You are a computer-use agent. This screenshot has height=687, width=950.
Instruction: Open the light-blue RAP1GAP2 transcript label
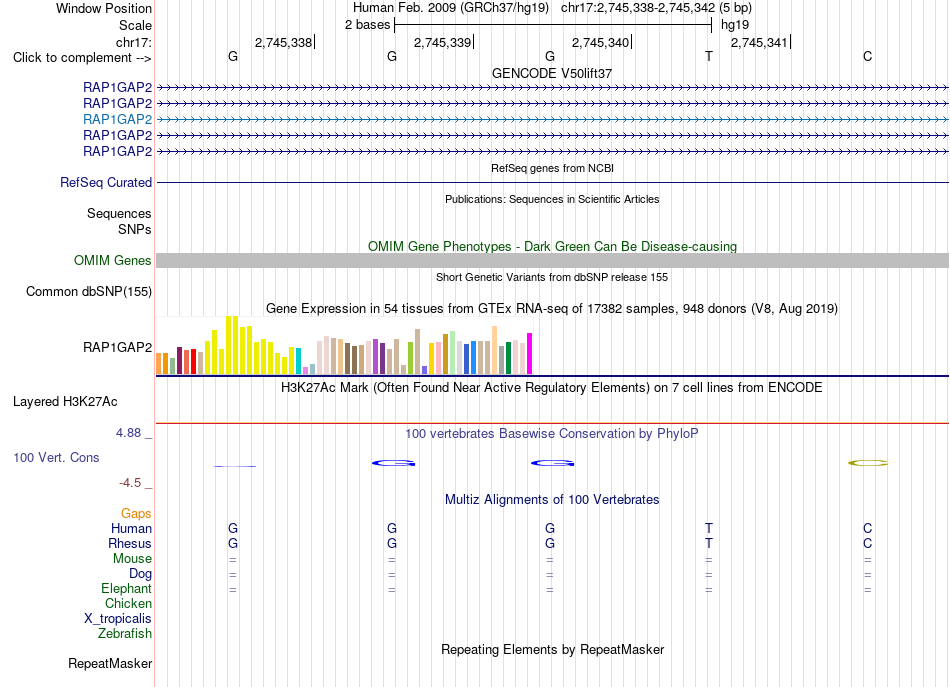click(118, 119)
